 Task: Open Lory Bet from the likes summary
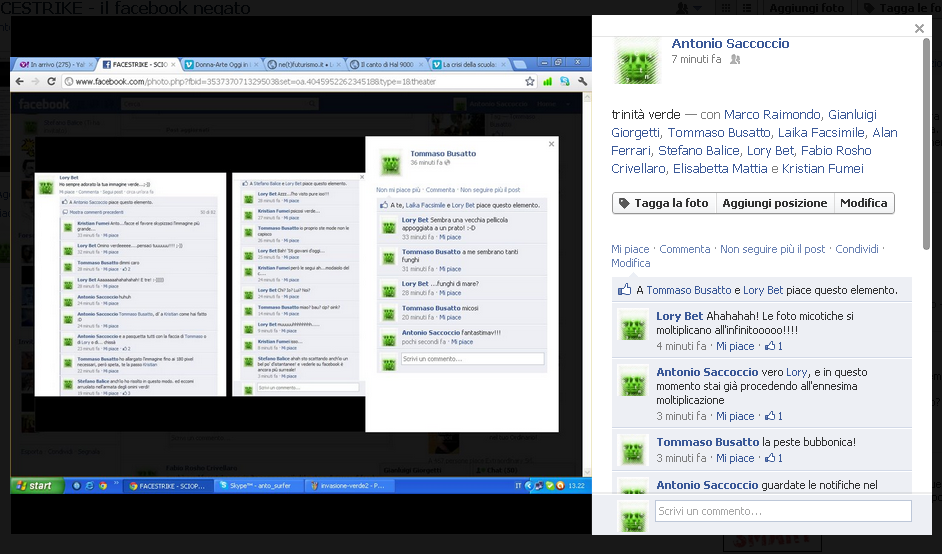click(763, 290)
